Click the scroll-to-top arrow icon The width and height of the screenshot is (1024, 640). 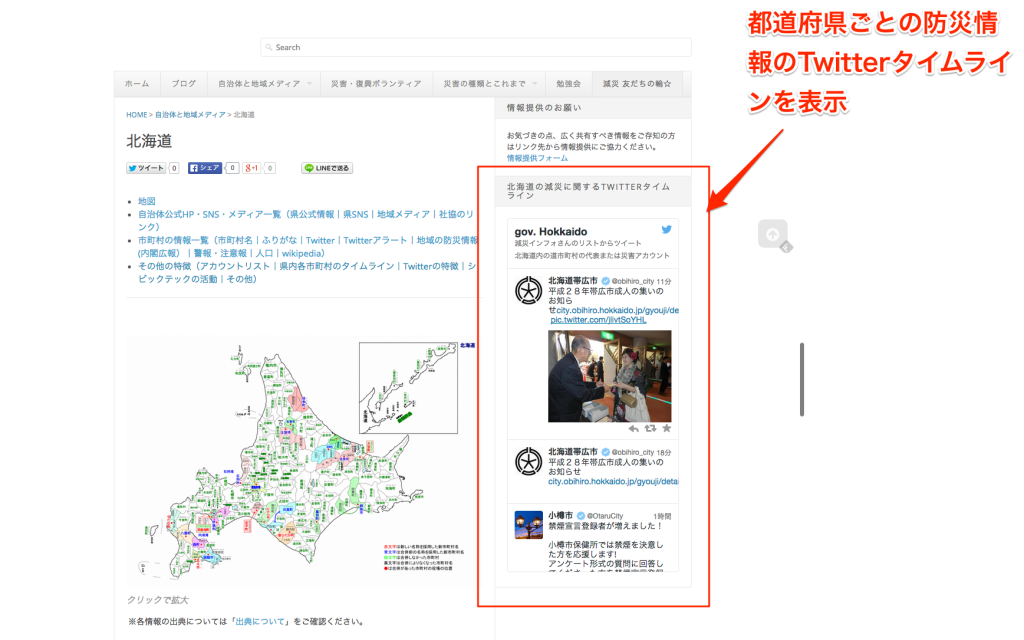[x=772, y=234]
